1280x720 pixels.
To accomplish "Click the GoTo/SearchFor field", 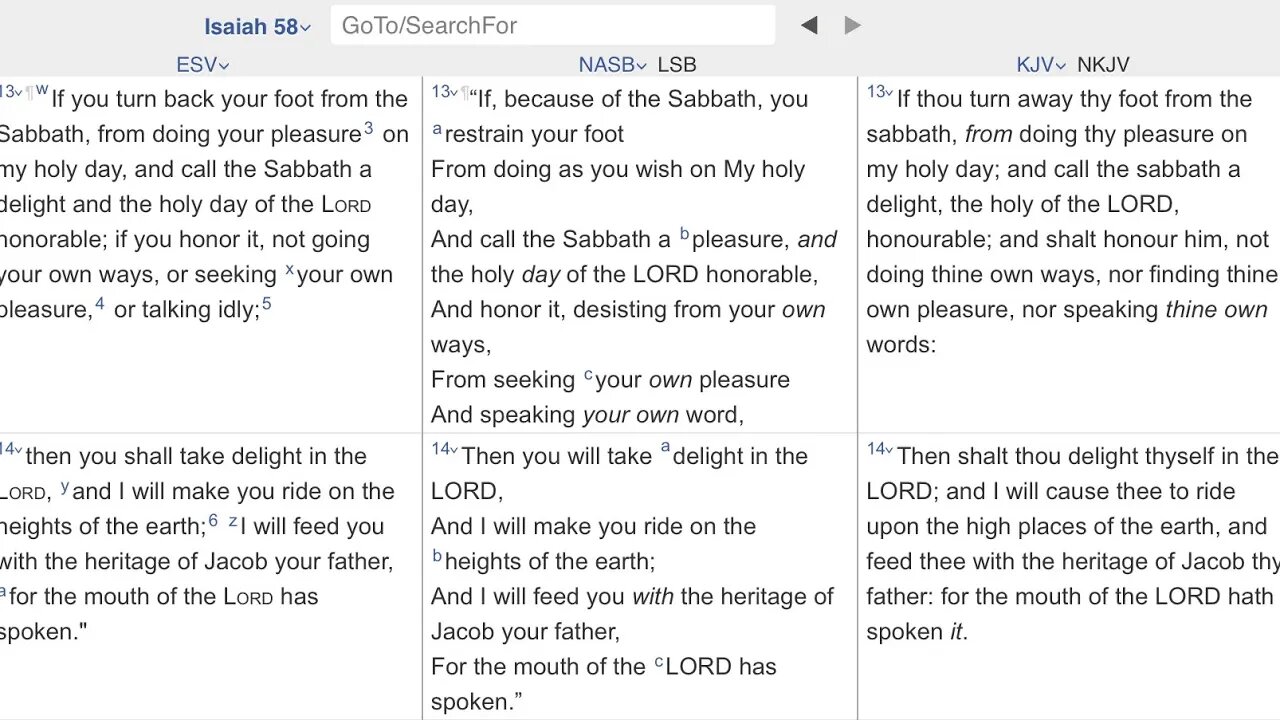I will pyautogui.click(x=552, y=26).
